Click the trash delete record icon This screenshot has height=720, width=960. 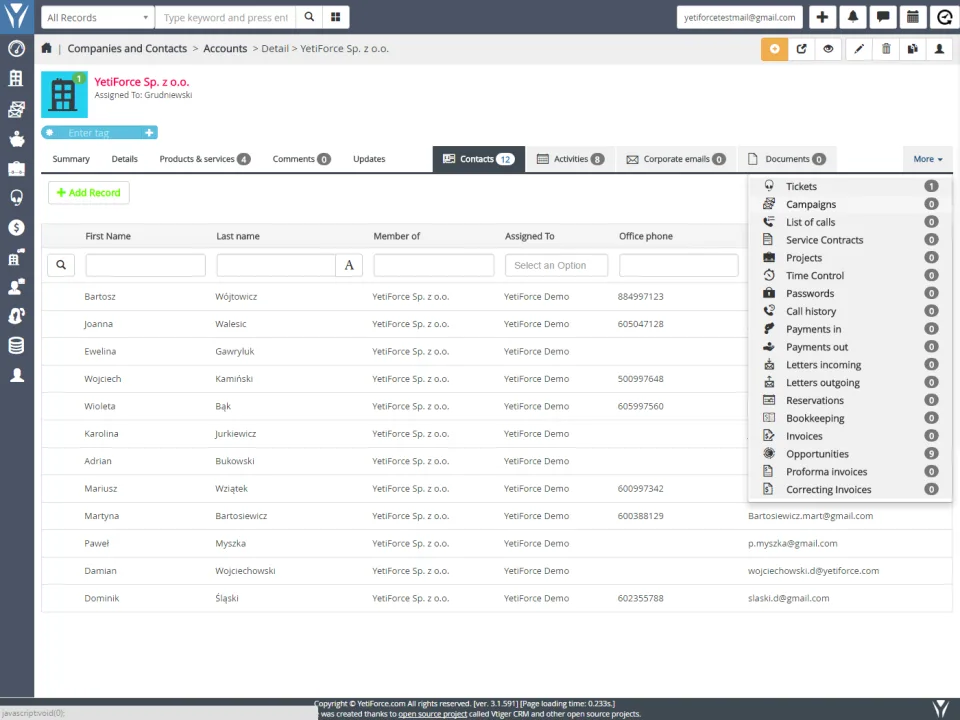[886, 49]
